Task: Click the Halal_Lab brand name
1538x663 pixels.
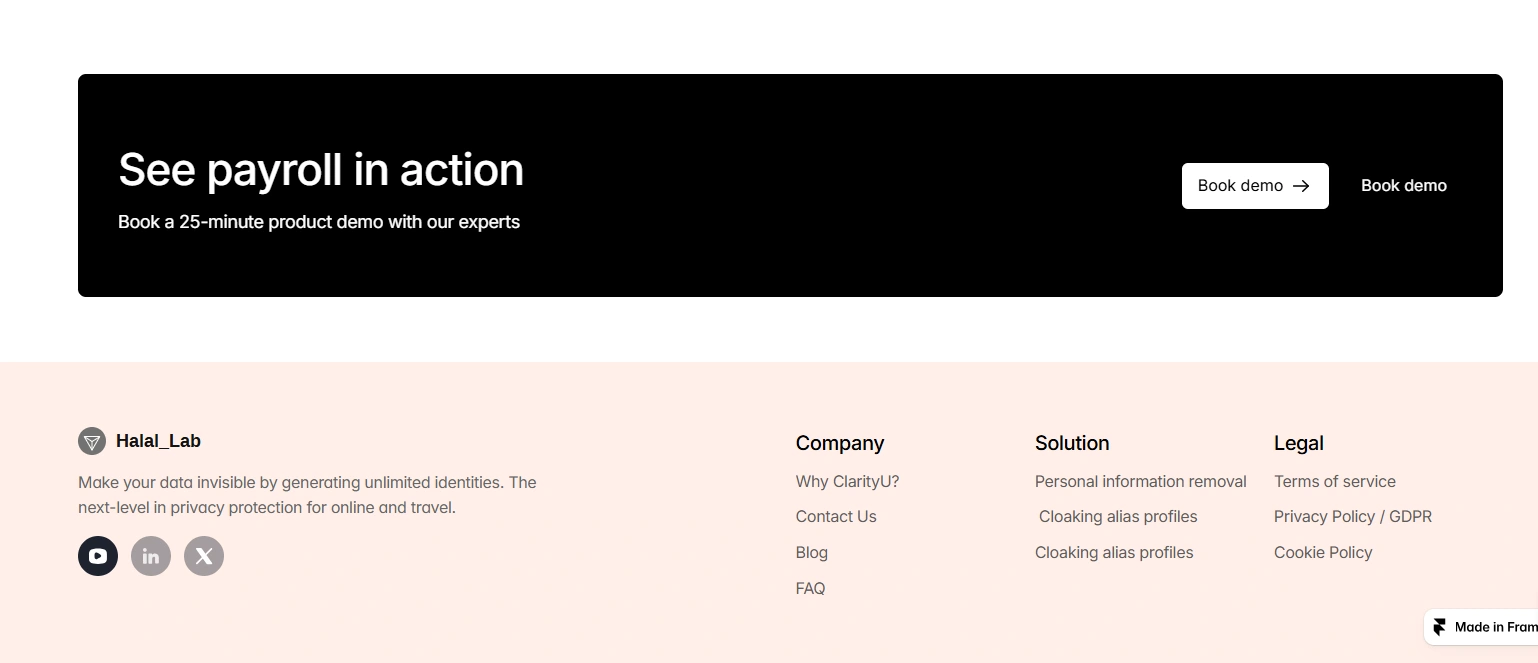Action: pyautogui.click(x=158, y=441)
